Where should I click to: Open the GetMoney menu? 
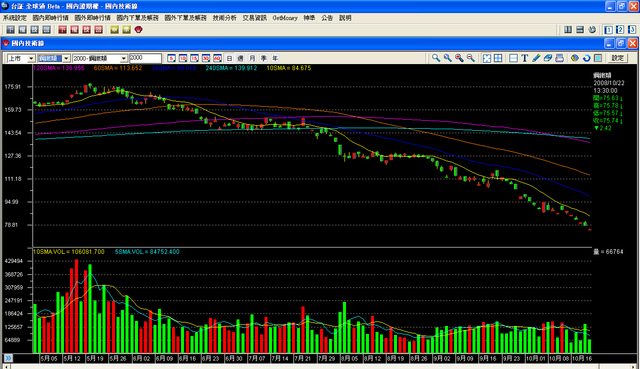(x=285, y=18)
